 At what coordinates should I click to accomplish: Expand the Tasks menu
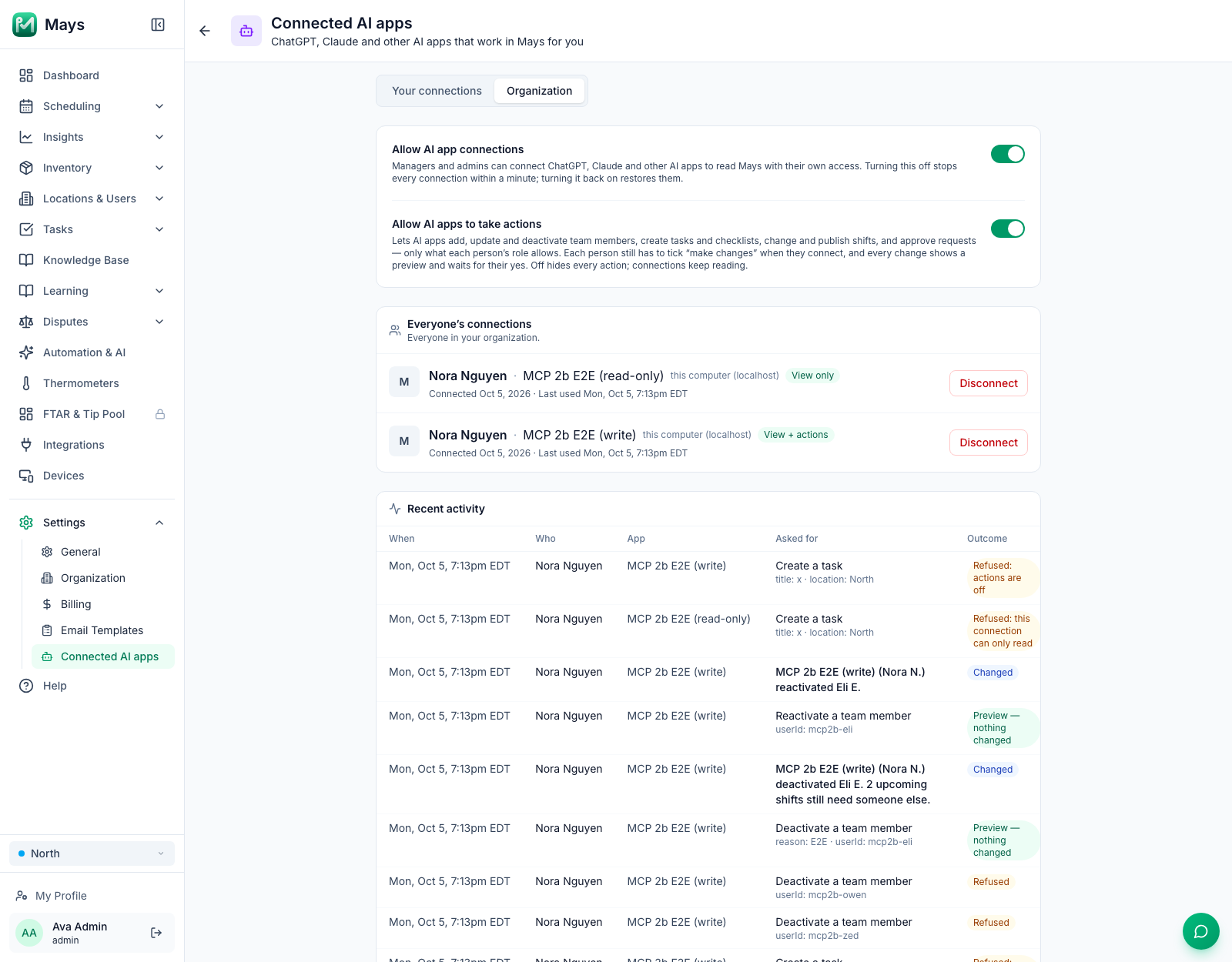click(x=92, y=229)
